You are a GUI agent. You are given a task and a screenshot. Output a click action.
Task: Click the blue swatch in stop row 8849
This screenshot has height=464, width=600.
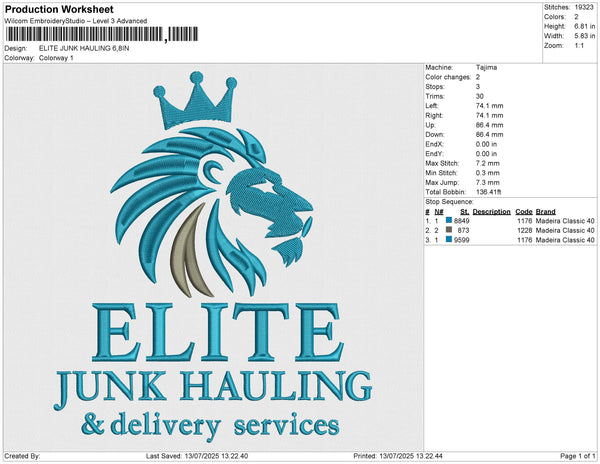coord(449,220)
